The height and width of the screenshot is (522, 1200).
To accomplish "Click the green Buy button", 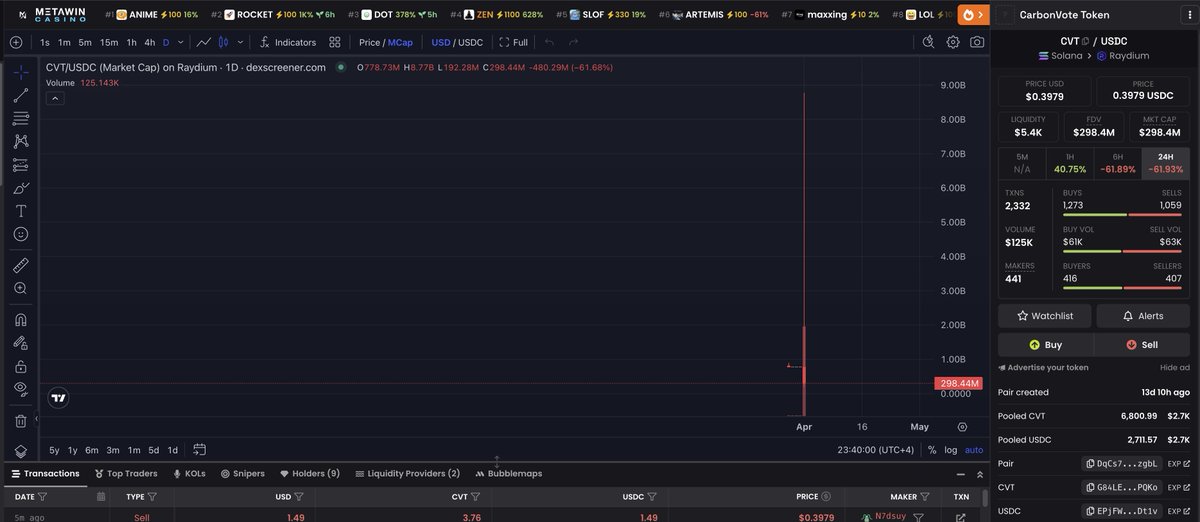I will (x=1045, y=344).
